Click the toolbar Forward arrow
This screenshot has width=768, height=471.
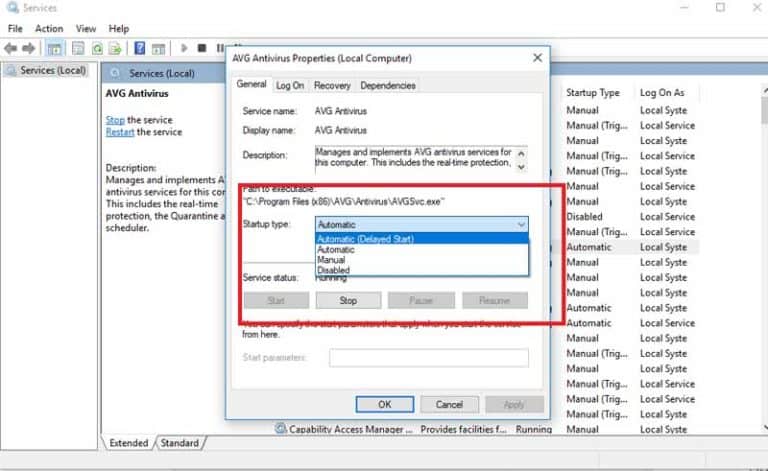click(x=28, y=48)
